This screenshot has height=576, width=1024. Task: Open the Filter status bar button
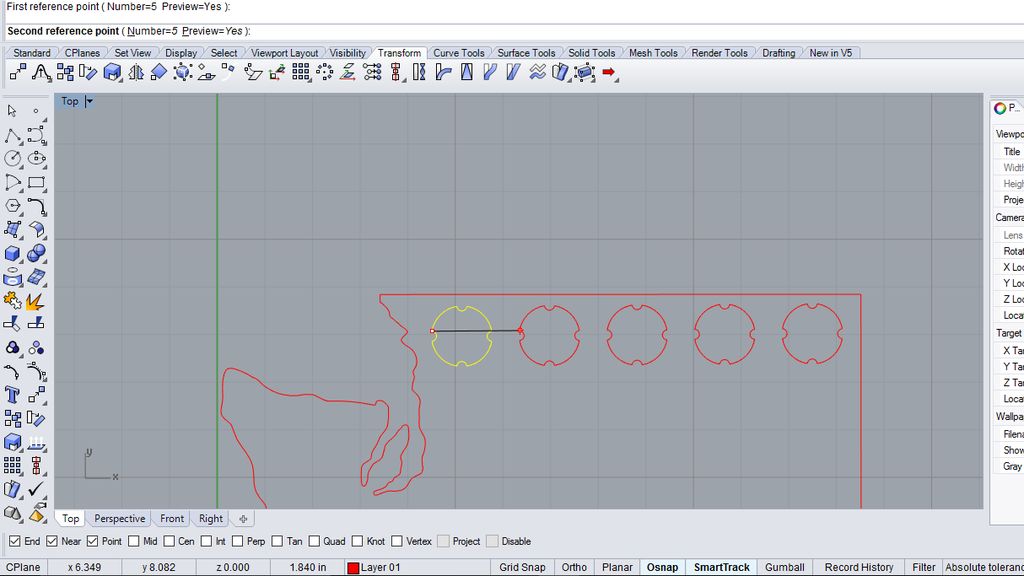pos(923,568)
